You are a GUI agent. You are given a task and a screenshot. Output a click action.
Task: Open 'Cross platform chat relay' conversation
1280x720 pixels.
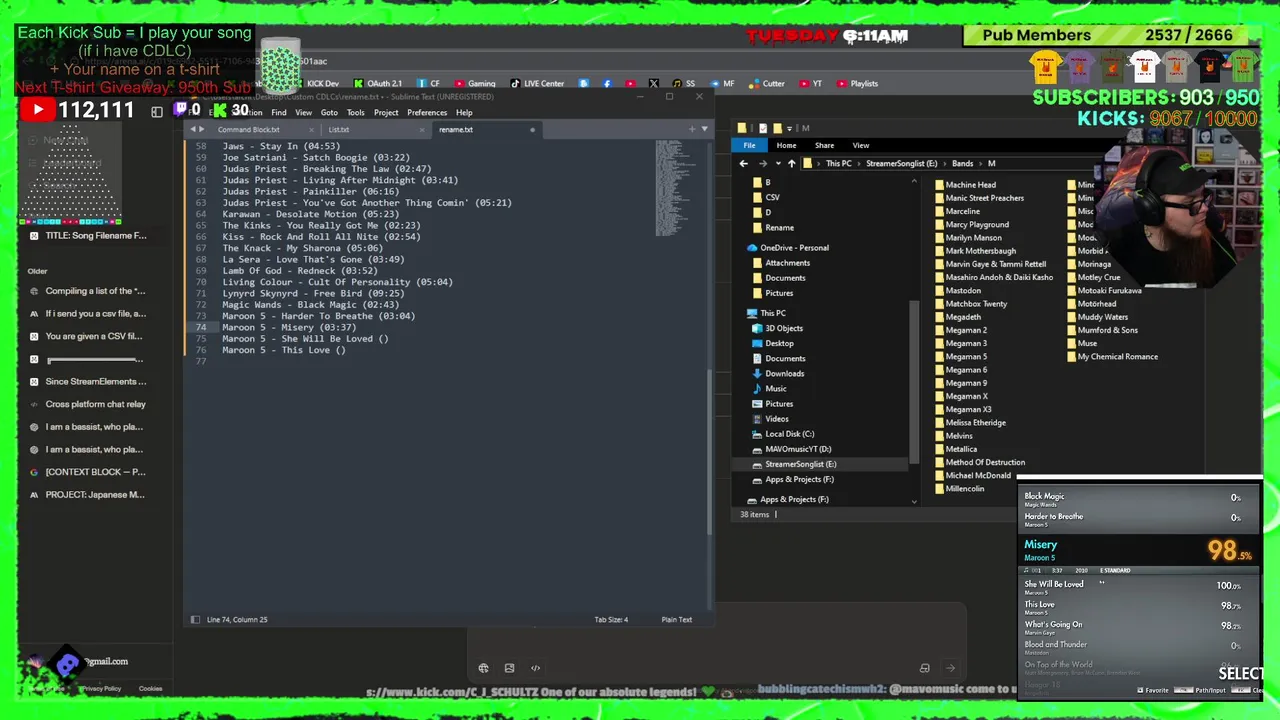[x=96, y=404]
